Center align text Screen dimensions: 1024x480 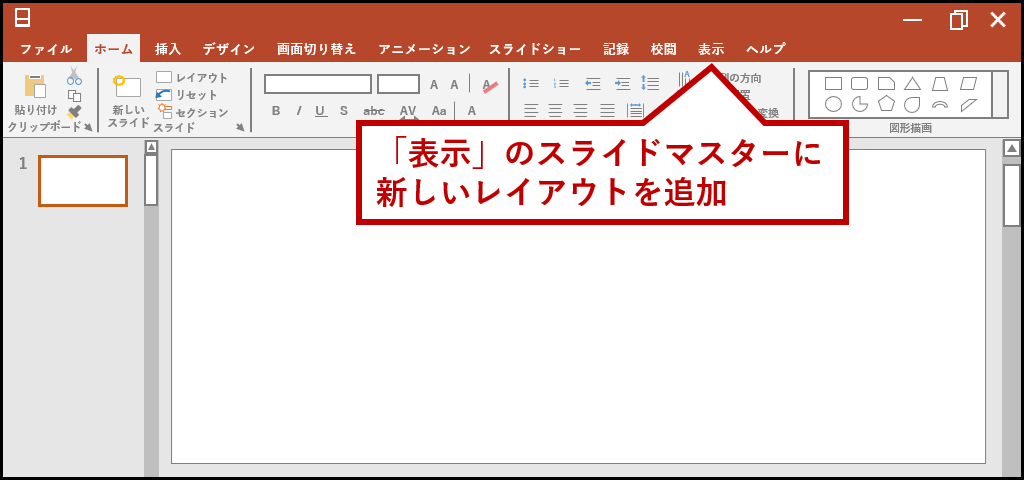tap(556, 110)
